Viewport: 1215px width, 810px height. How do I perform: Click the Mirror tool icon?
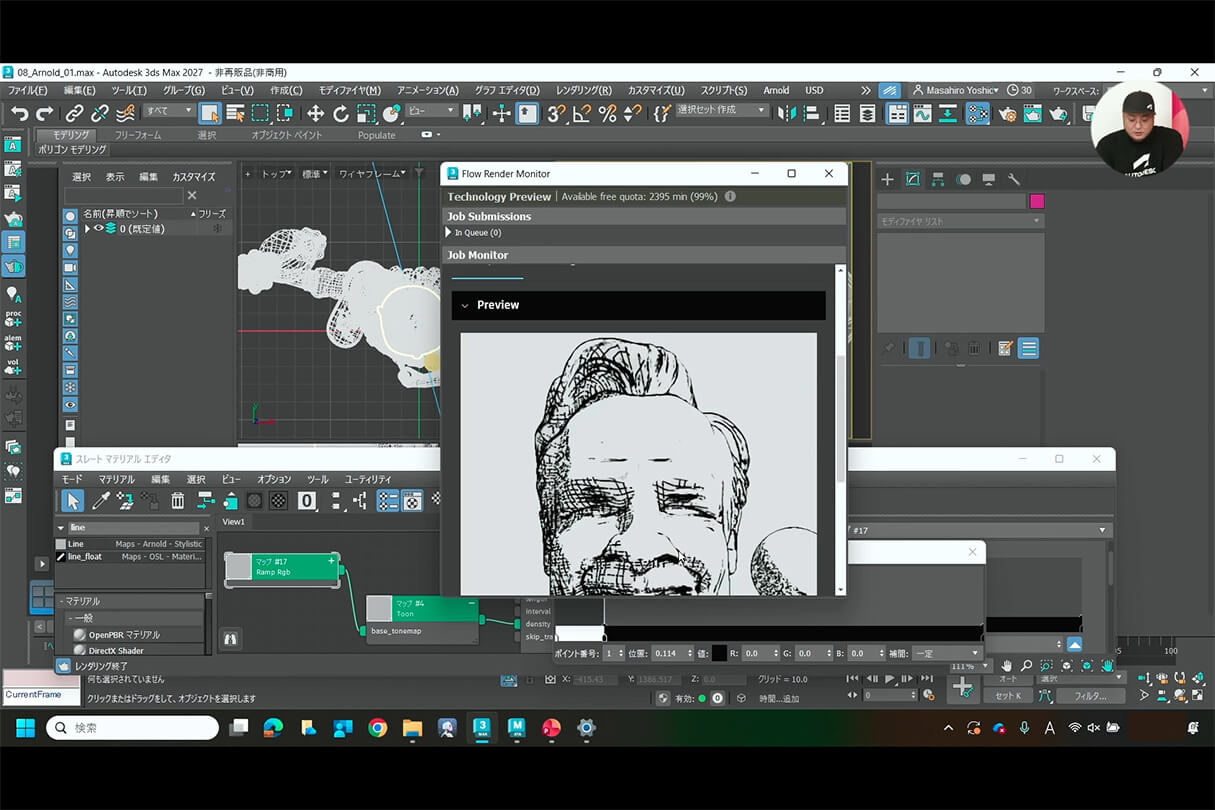pyautogui.click(x=787, y=113)
